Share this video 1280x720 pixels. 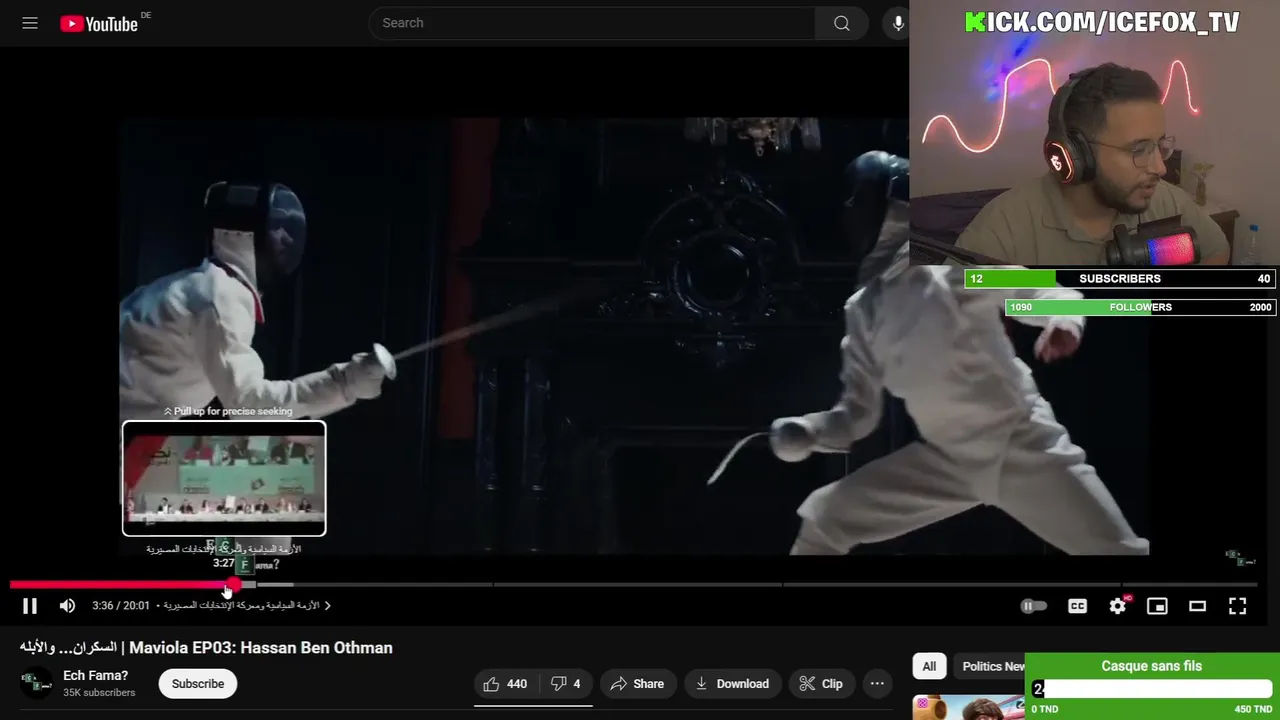pos(637,684)
